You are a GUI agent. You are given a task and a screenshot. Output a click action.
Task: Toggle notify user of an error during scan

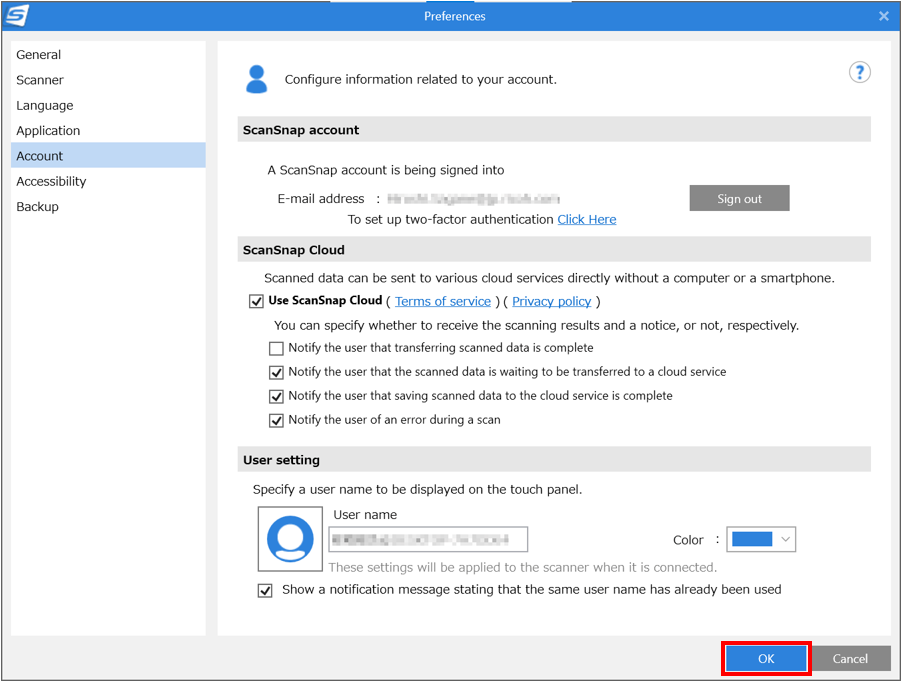(x=276, y=421)
